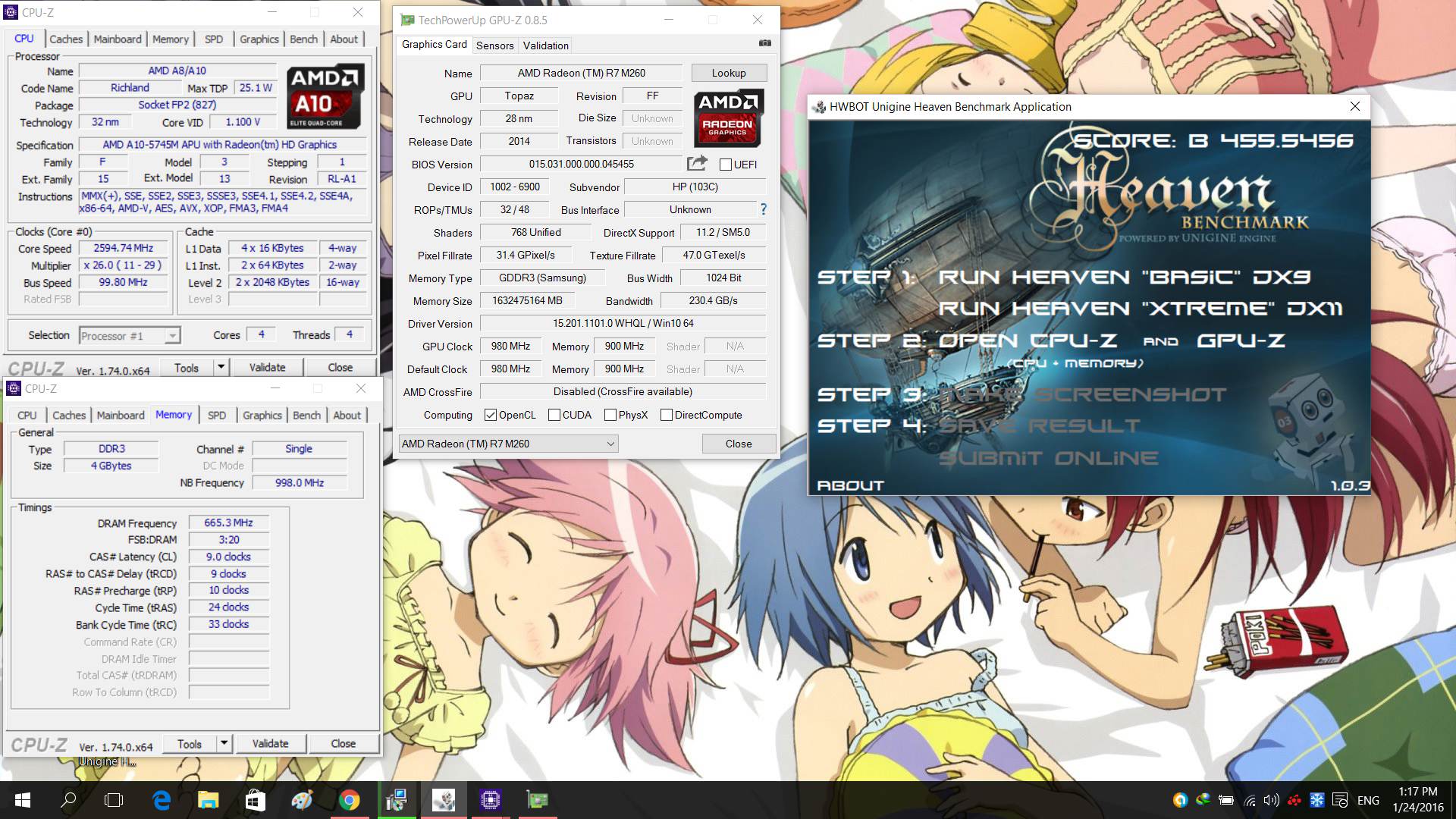
Task: Click the Lookup button in GPU-Z
Action: click(x=729, y=73)
